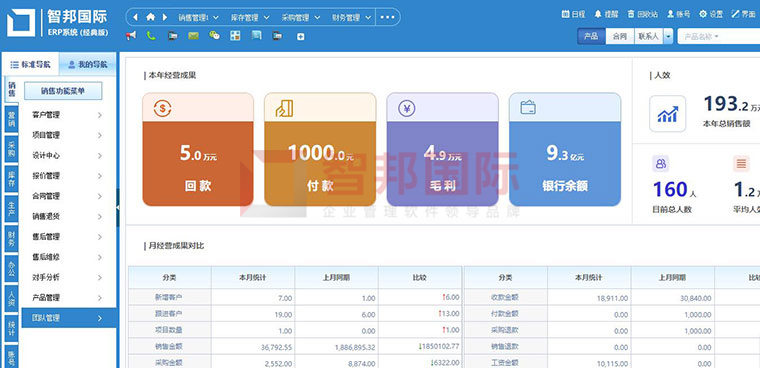Open the megaphone announcements icon
Image resolution: width=763 pixels, height=376 pixels.
[x=130, y=36]
